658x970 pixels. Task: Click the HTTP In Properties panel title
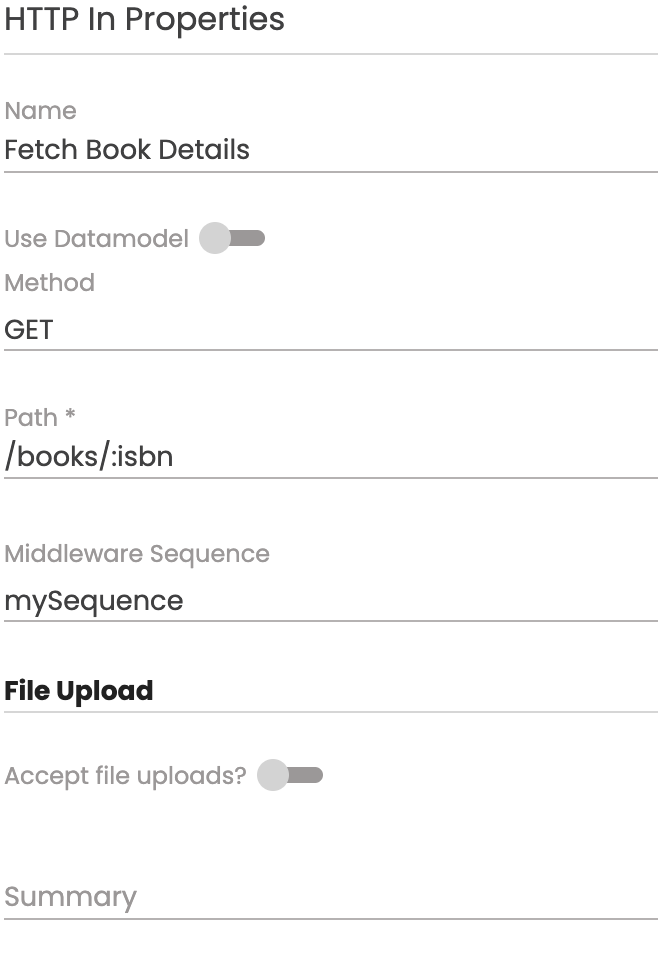[x=144, y=19]
